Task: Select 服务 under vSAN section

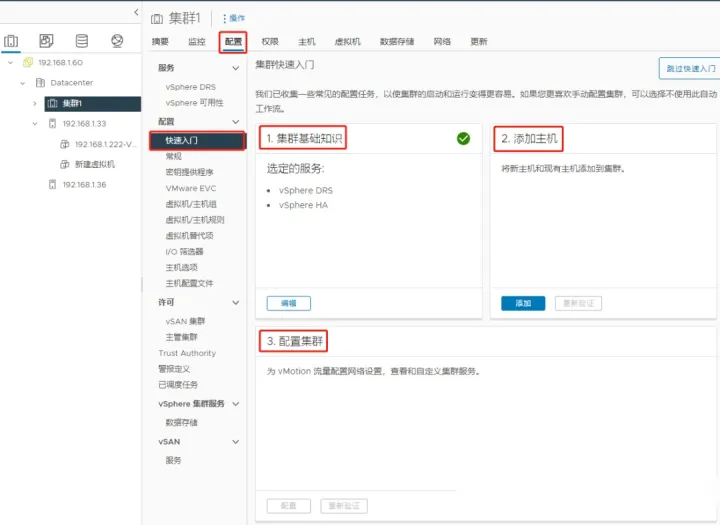Action: 173,460
